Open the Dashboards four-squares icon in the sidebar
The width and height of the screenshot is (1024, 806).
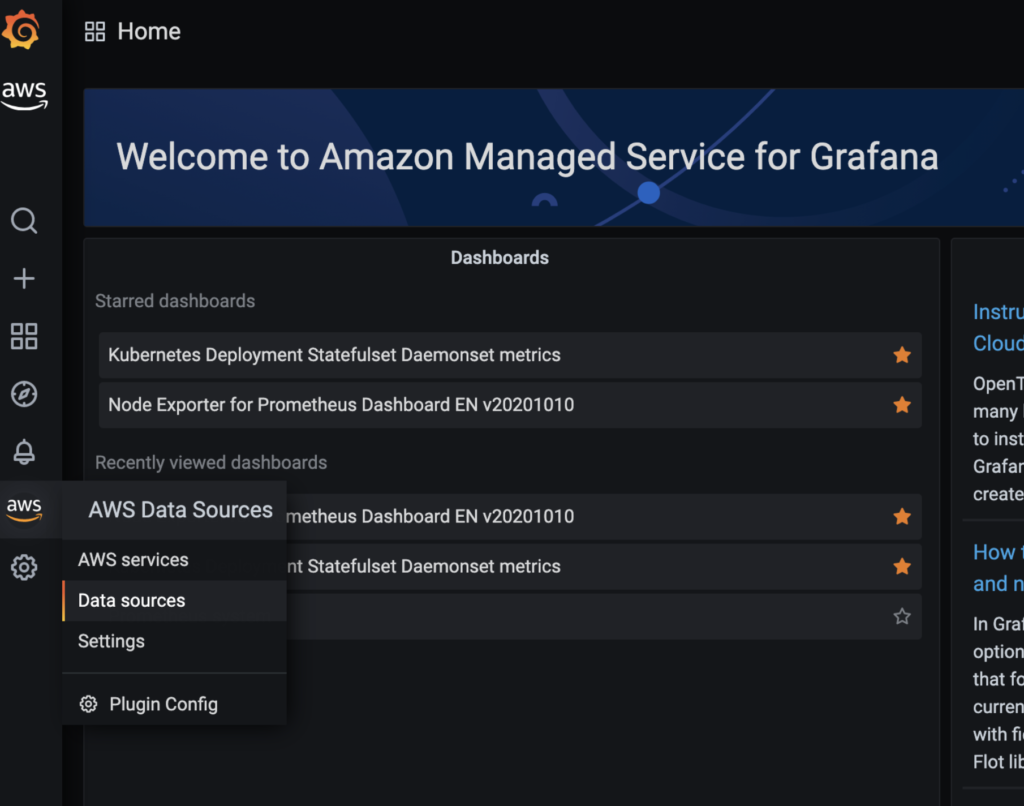(24, 336)
